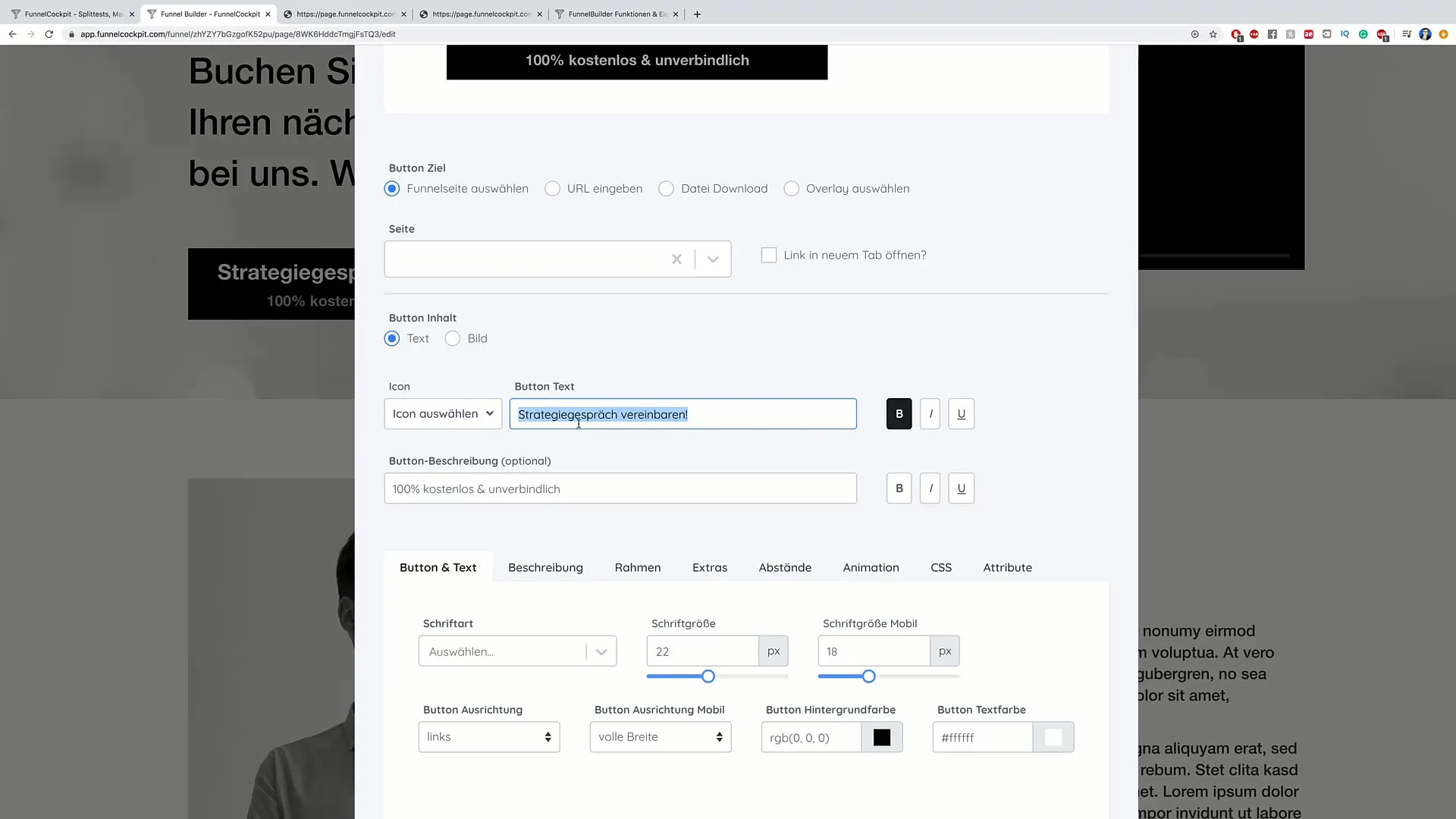Switch to the 'Rahmen' tab

(x=637, y=567)
